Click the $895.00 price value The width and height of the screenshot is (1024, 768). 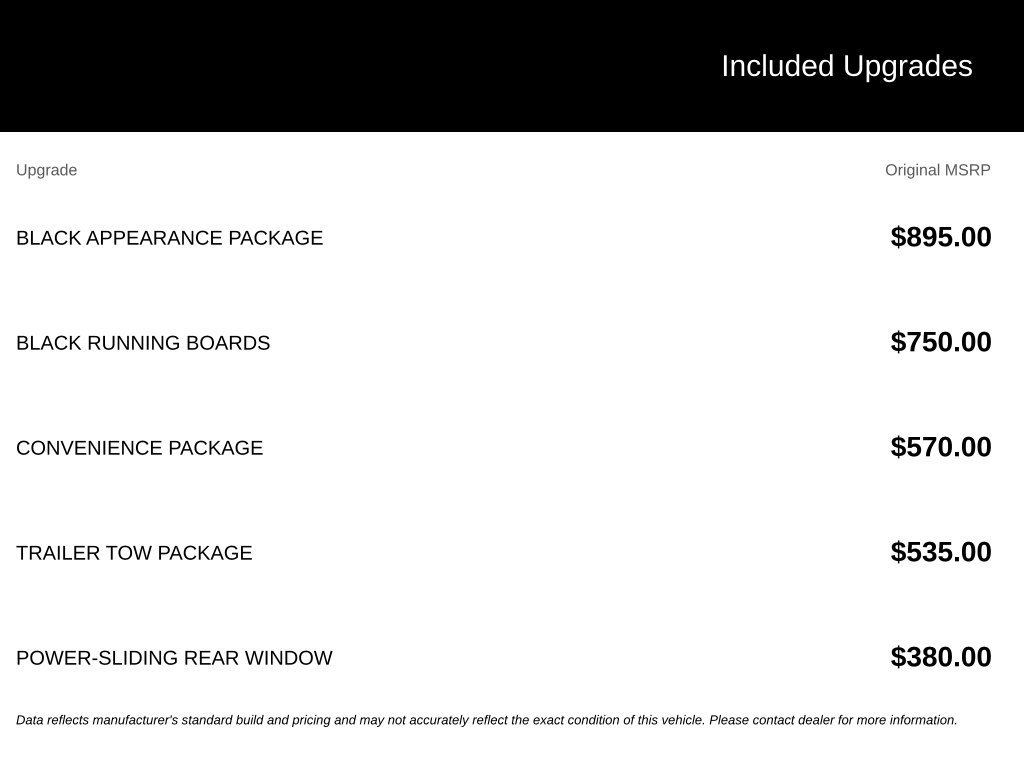[941, 237]
